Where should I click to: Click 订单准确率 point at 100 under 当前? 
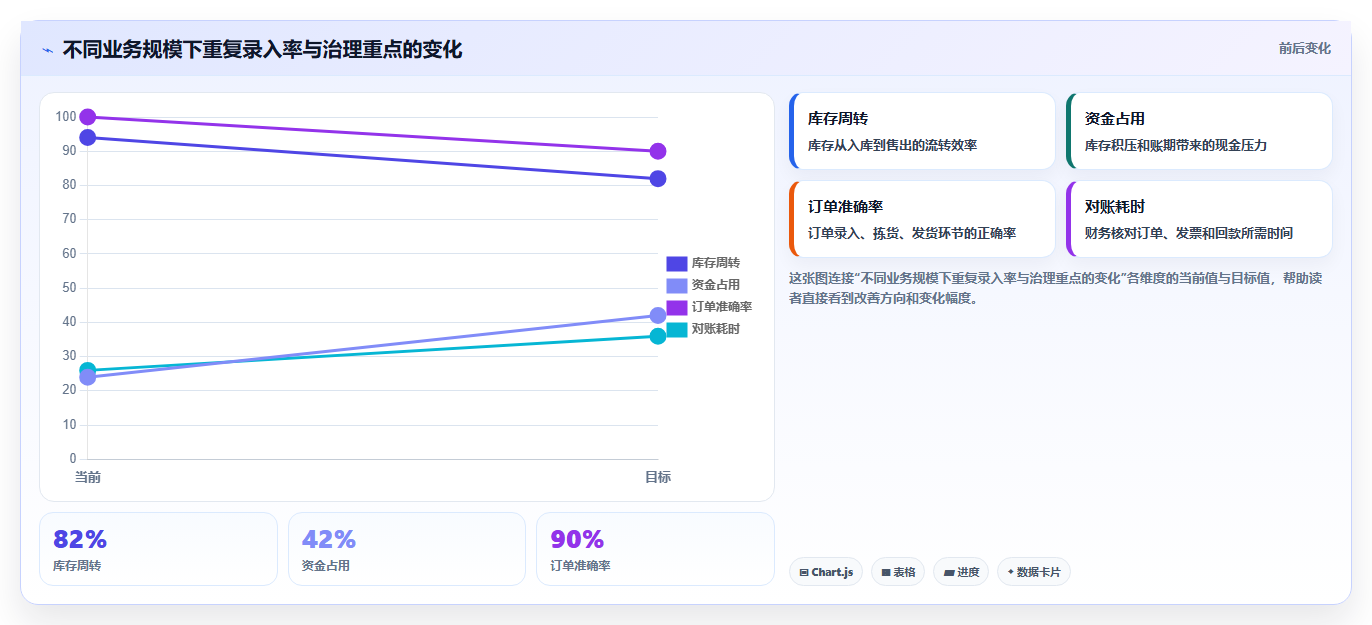[88, 117]
